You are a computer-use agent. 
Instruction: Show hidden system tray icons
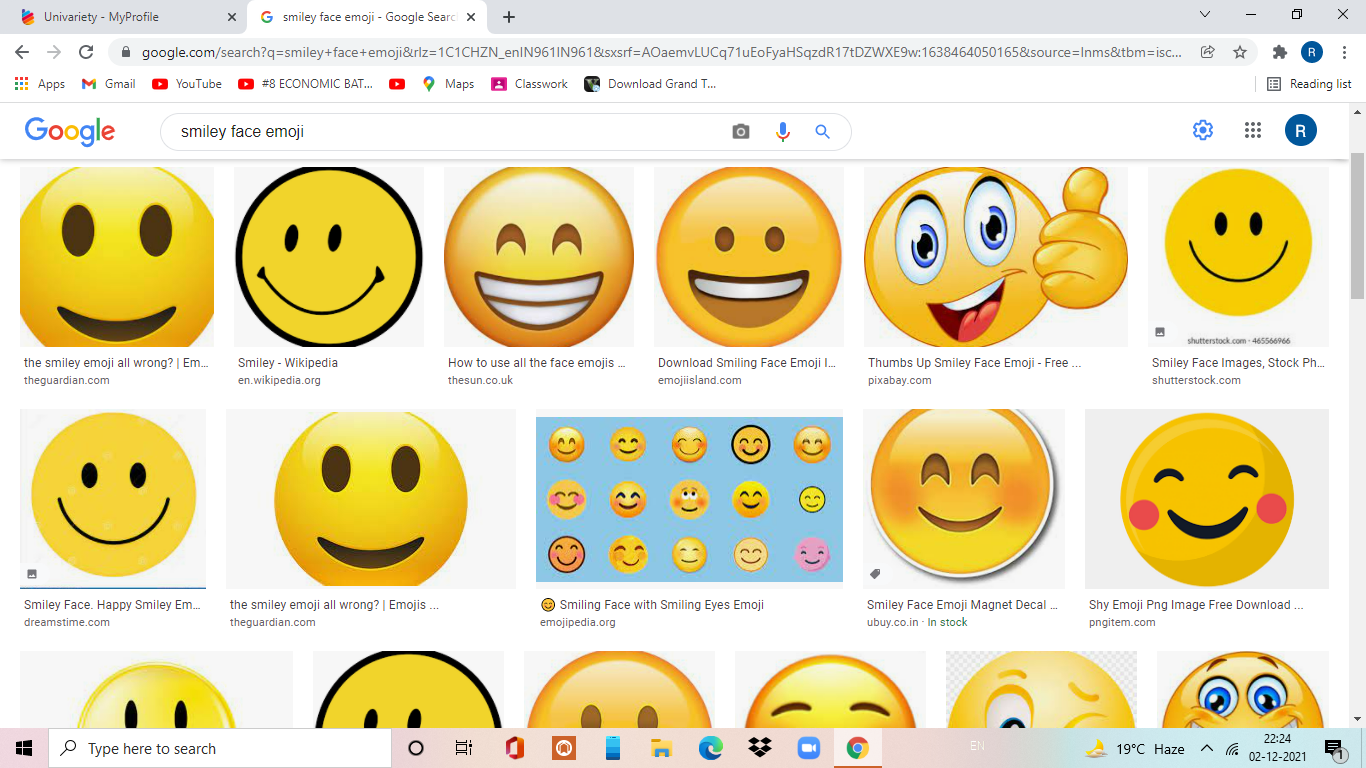point(1207,748)
